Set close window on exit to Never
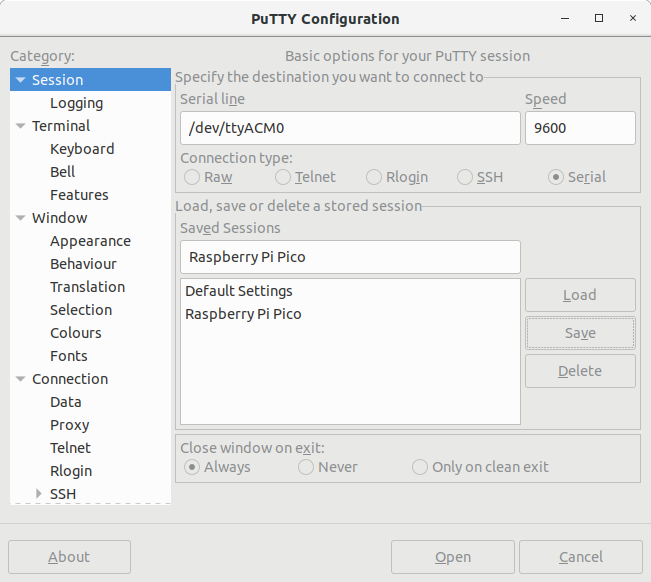The image size is (651, 582). coord(306,467)
